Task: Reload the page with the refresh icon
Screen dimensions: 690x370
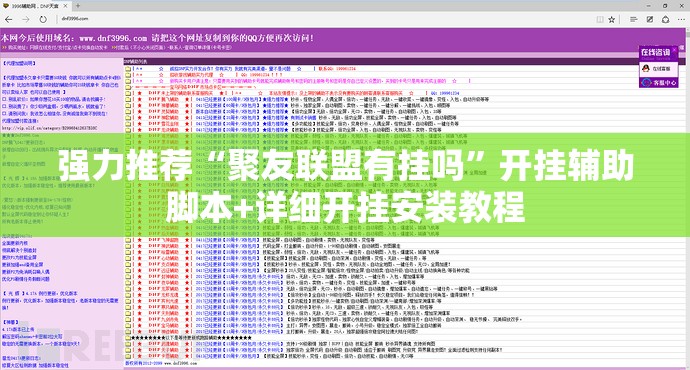Action: pos(43,19)
